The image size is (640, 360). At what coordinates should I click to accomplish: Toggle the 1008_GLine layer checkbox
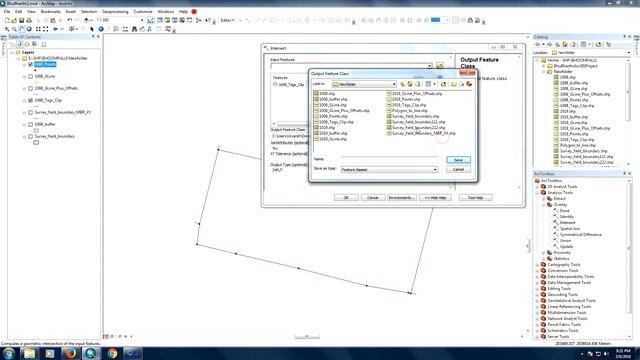(x=30, y=76)
